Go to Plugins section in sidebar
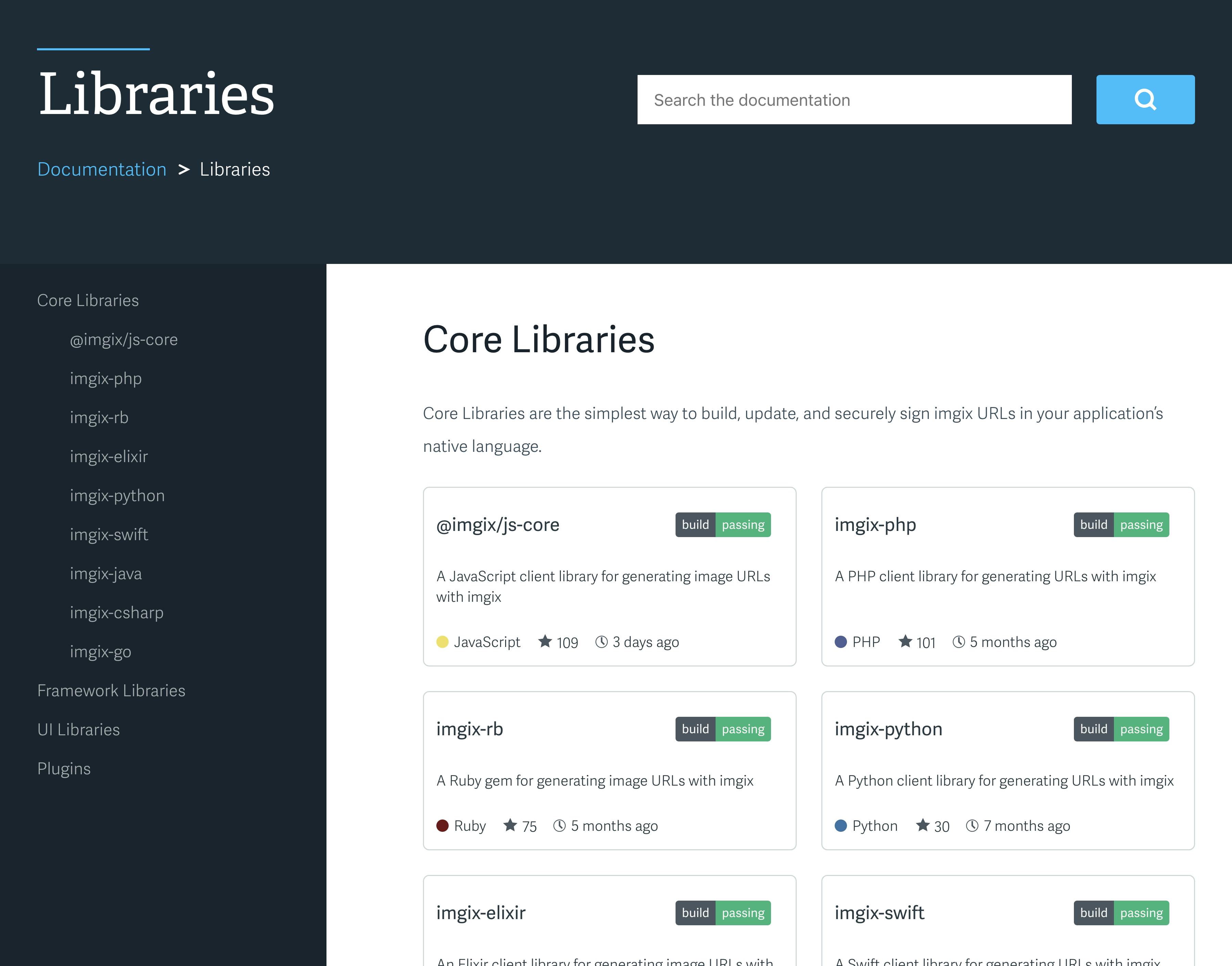The image size is (1232, 966). pos(64,768)
